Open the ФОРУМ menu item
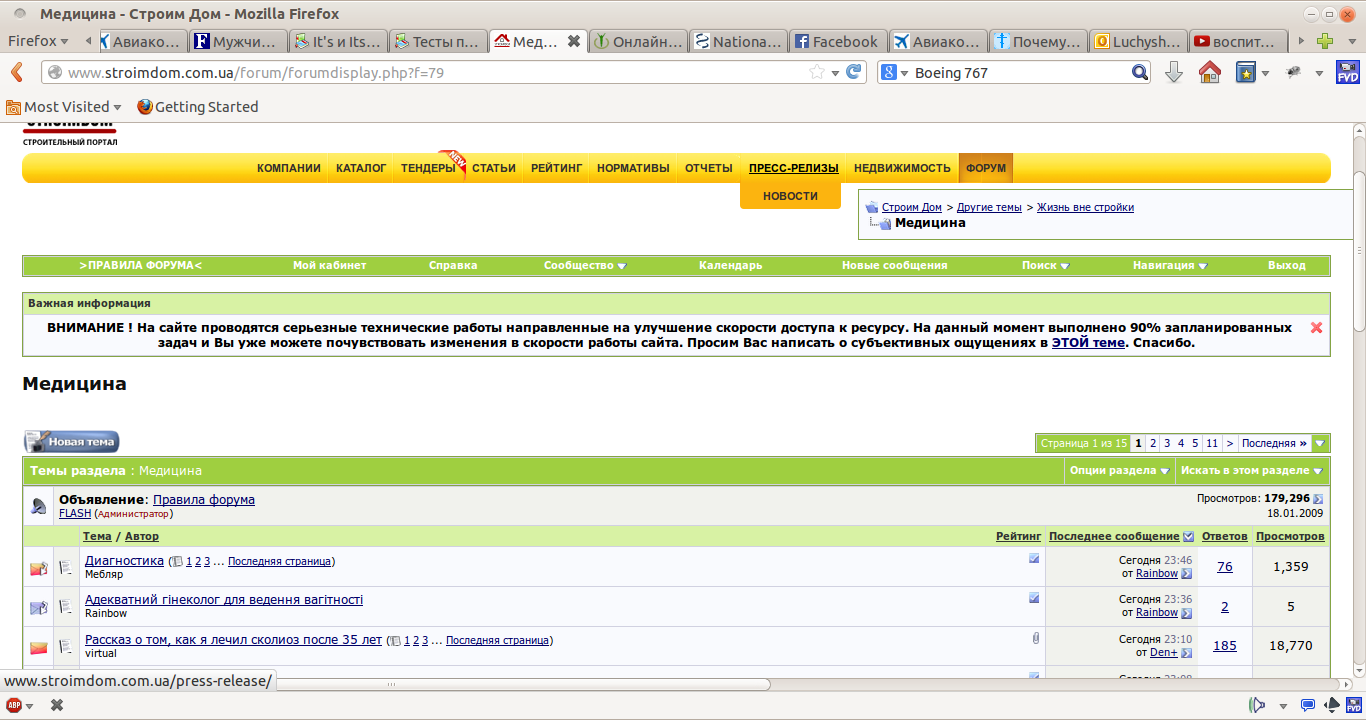This screenshot has width=1366, height=720. pos(986,168)
